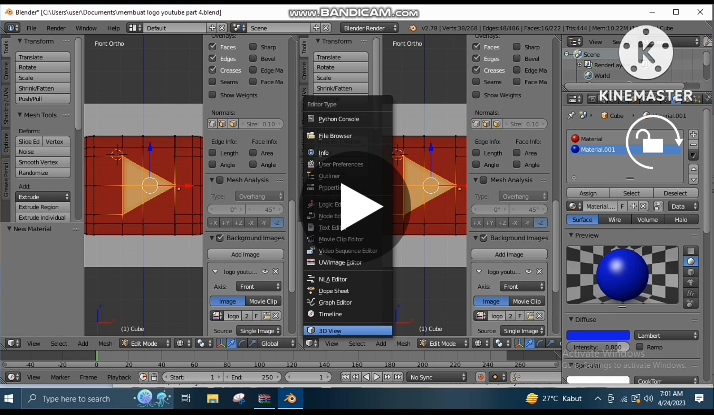The width and height of the screenshot is (714, 415).
Task: Enable edge Length info in right properties panel
Action: [x=476, y=153]
